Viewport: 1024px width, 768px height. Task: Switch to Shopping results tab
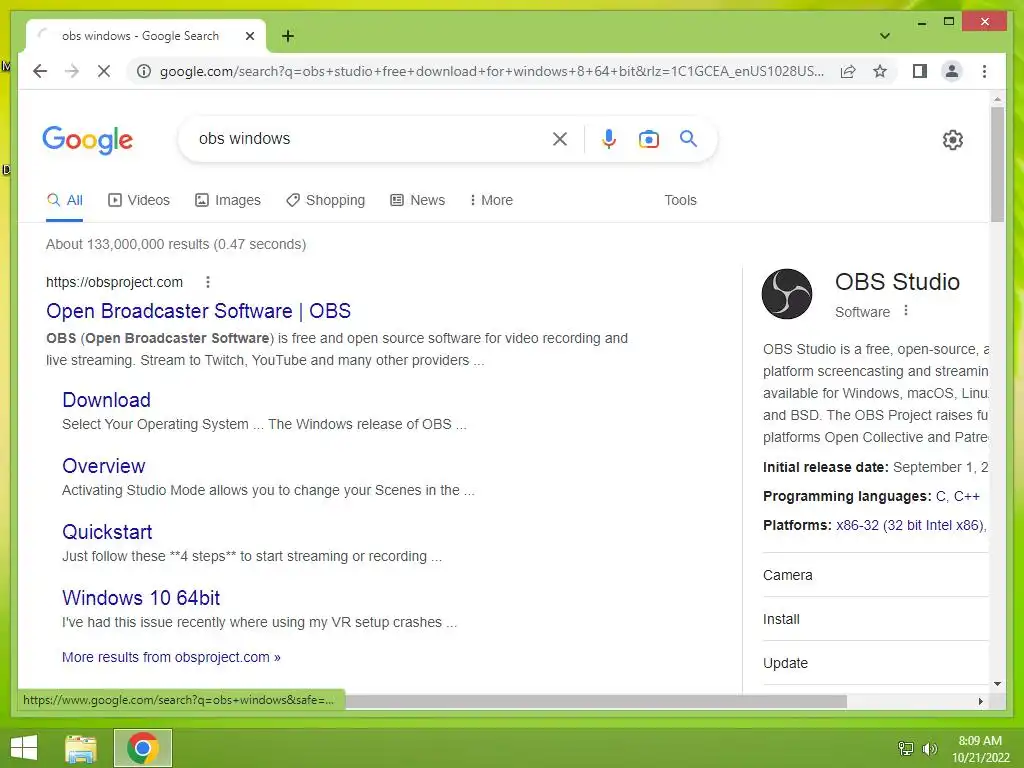point(325,200)
